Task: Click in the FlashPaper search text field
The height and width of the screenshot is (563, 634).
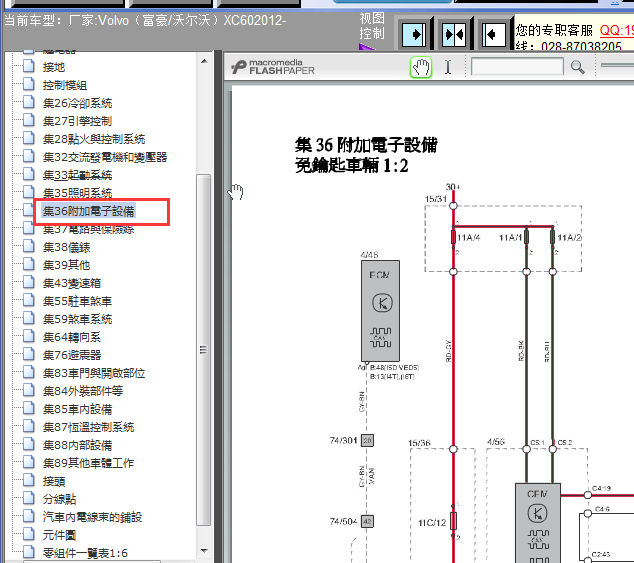Action: (517, 67)
